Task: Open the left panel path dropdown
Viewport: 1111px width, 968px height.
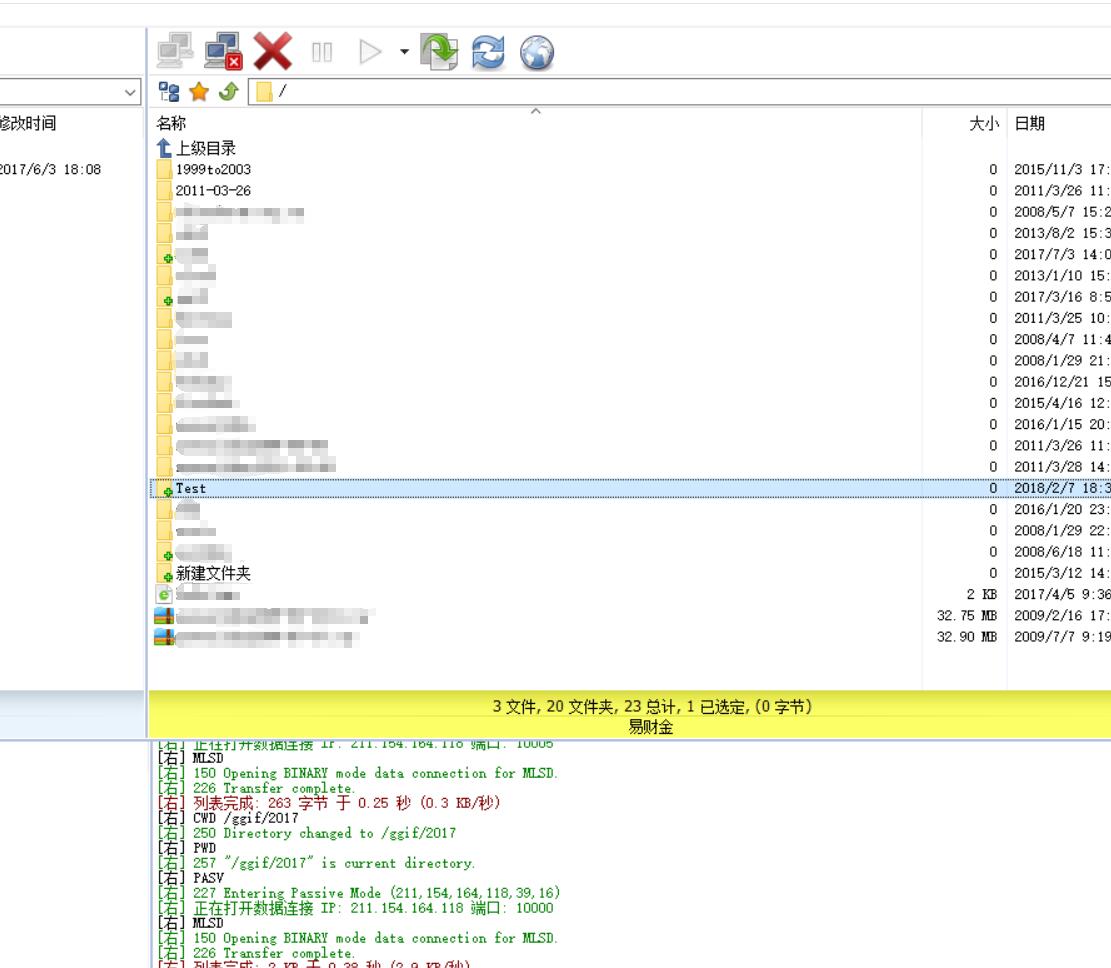Action: 131,92
